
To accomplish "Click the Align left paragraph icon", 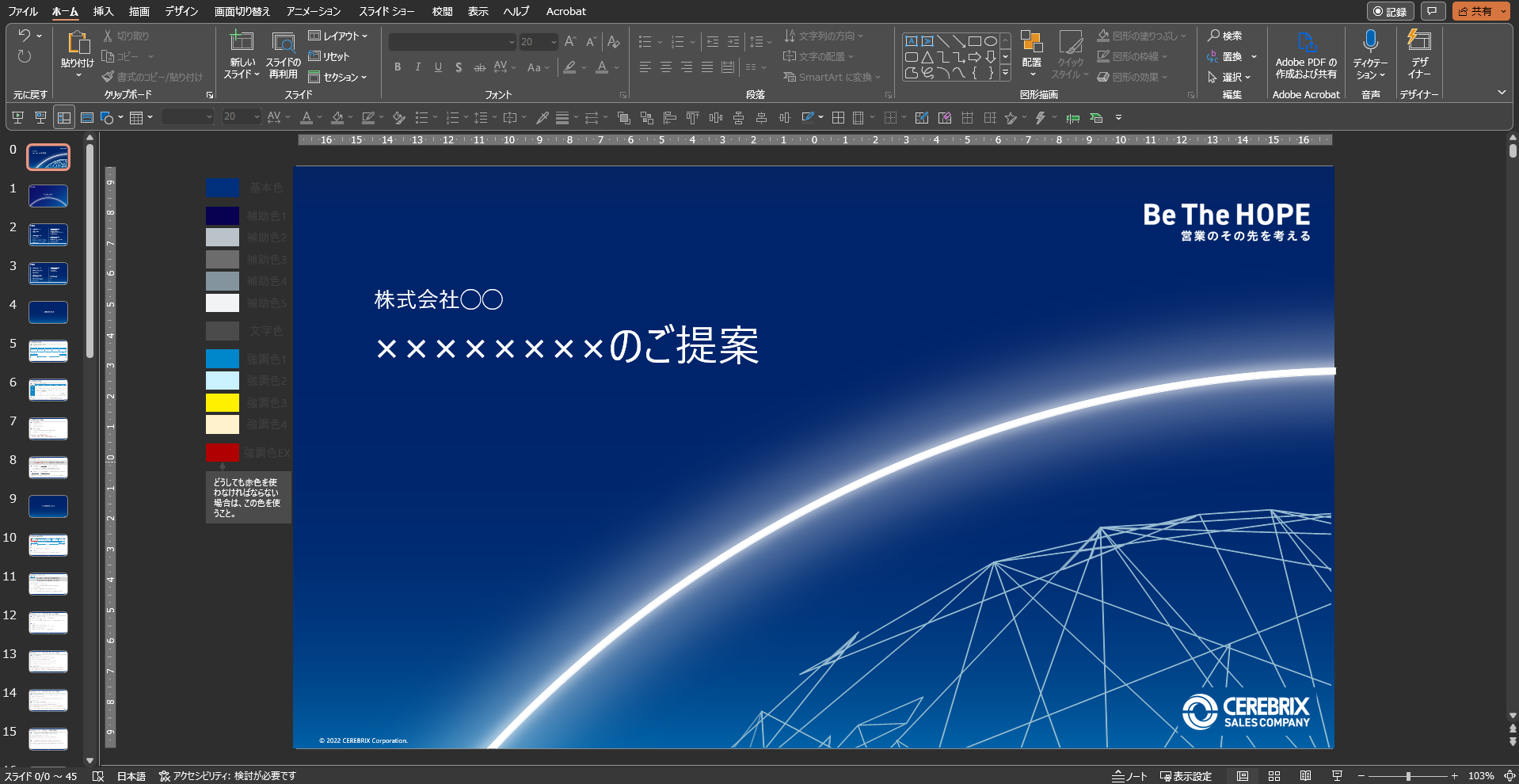I will [x=645, y=67].
